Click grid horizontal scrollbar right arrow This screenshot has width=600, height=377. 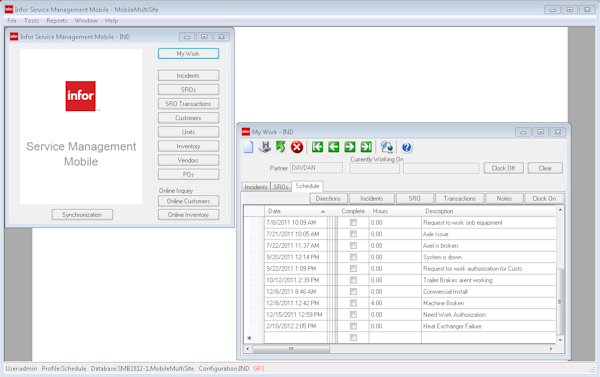click(551, 349)
